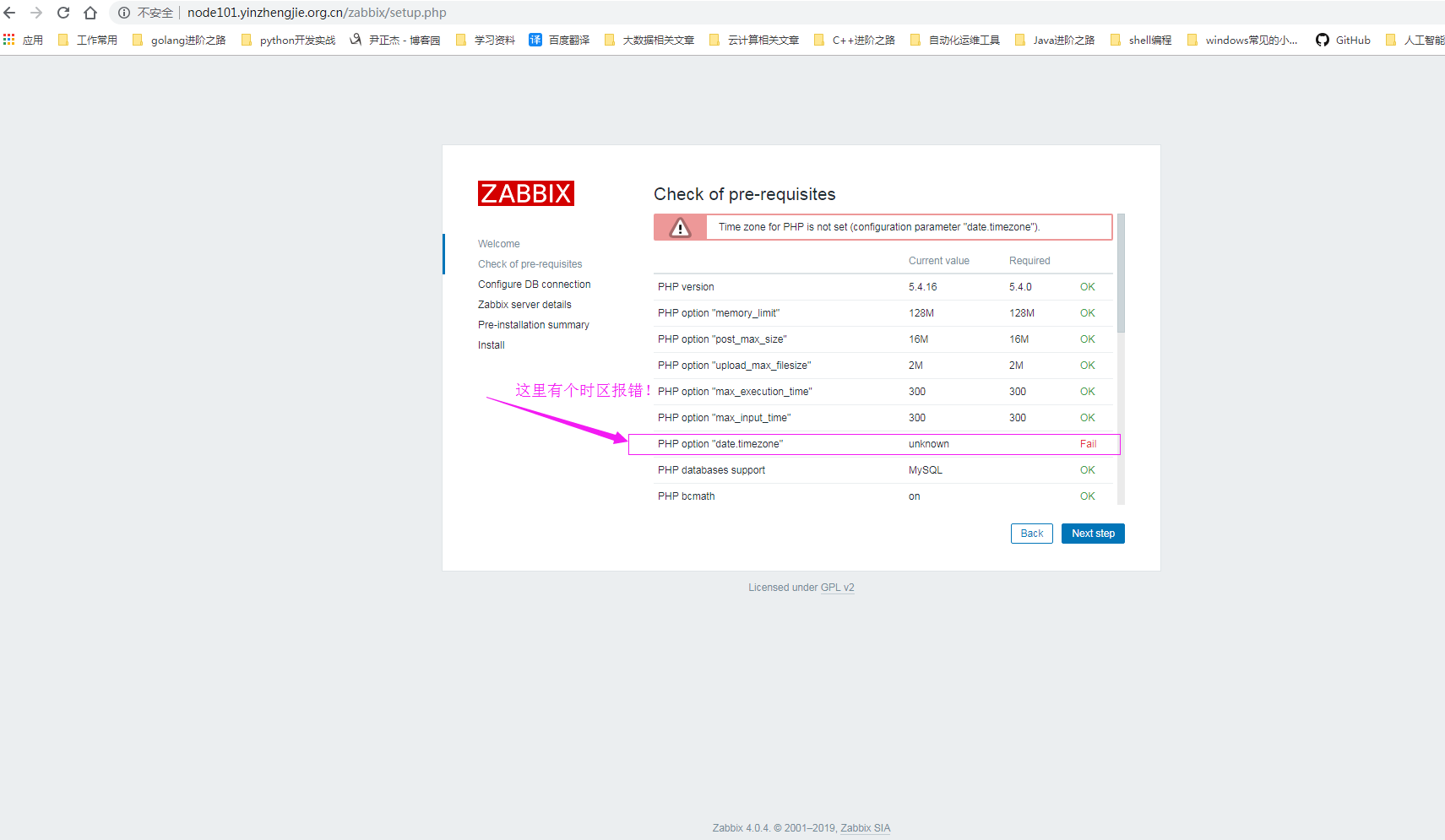
Task: Click the browser back arrow
Action: (10, 13)
